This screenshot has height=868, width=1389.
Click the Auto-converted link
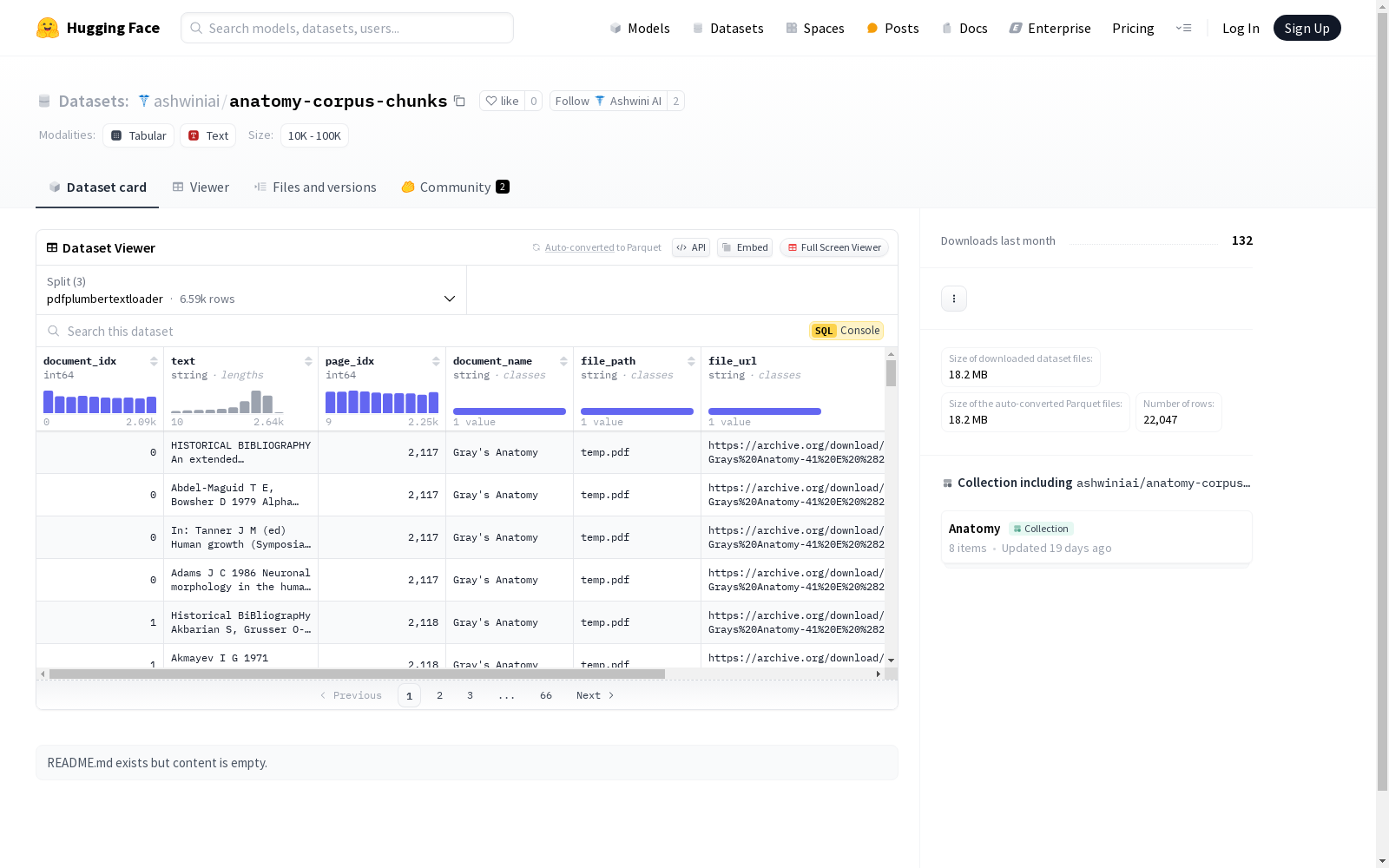[579, 247]
